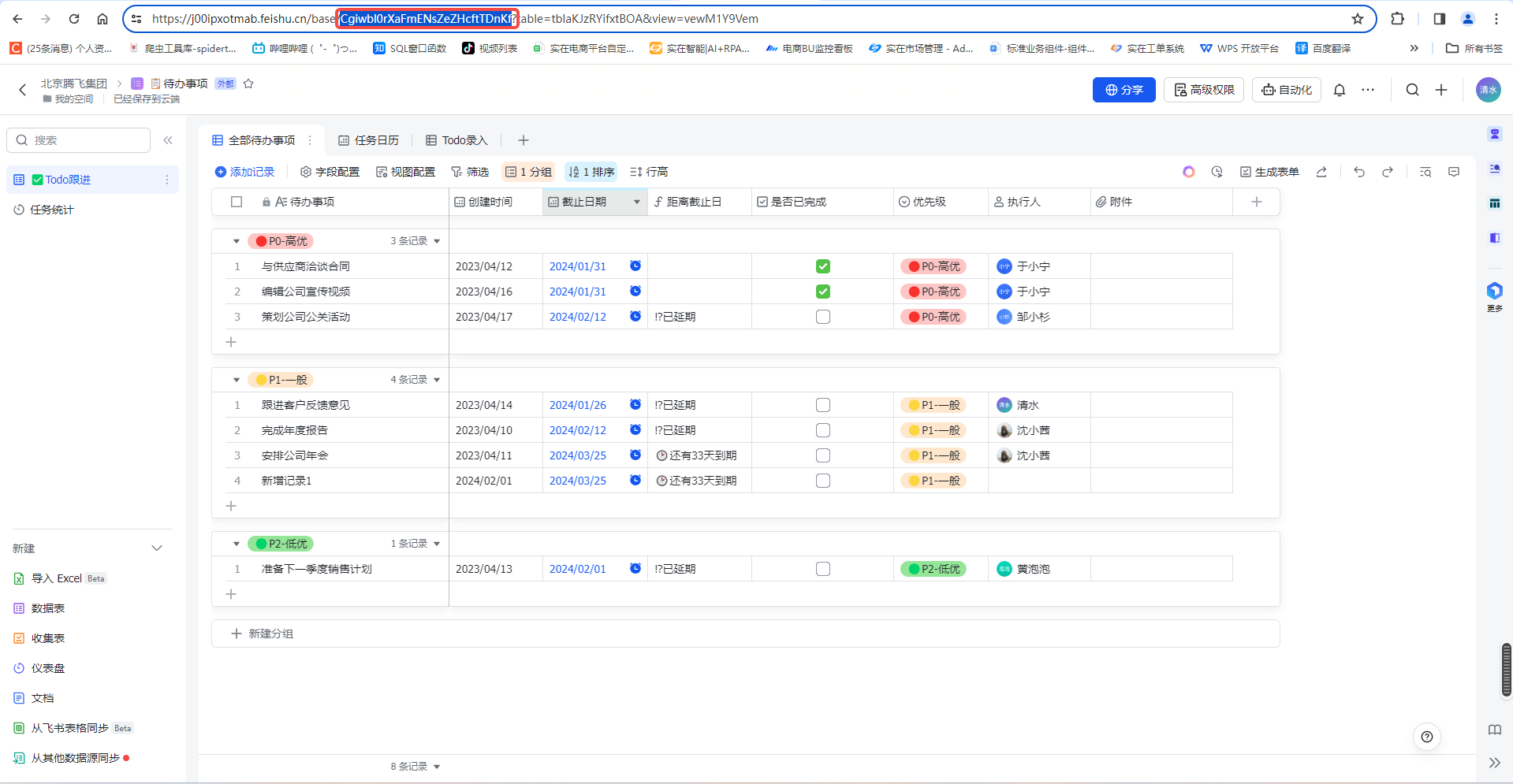Select the Todo跟进 table in sidebar
Screen dimensions: 1513x784
pyautogui.click(x=92, y=180)
